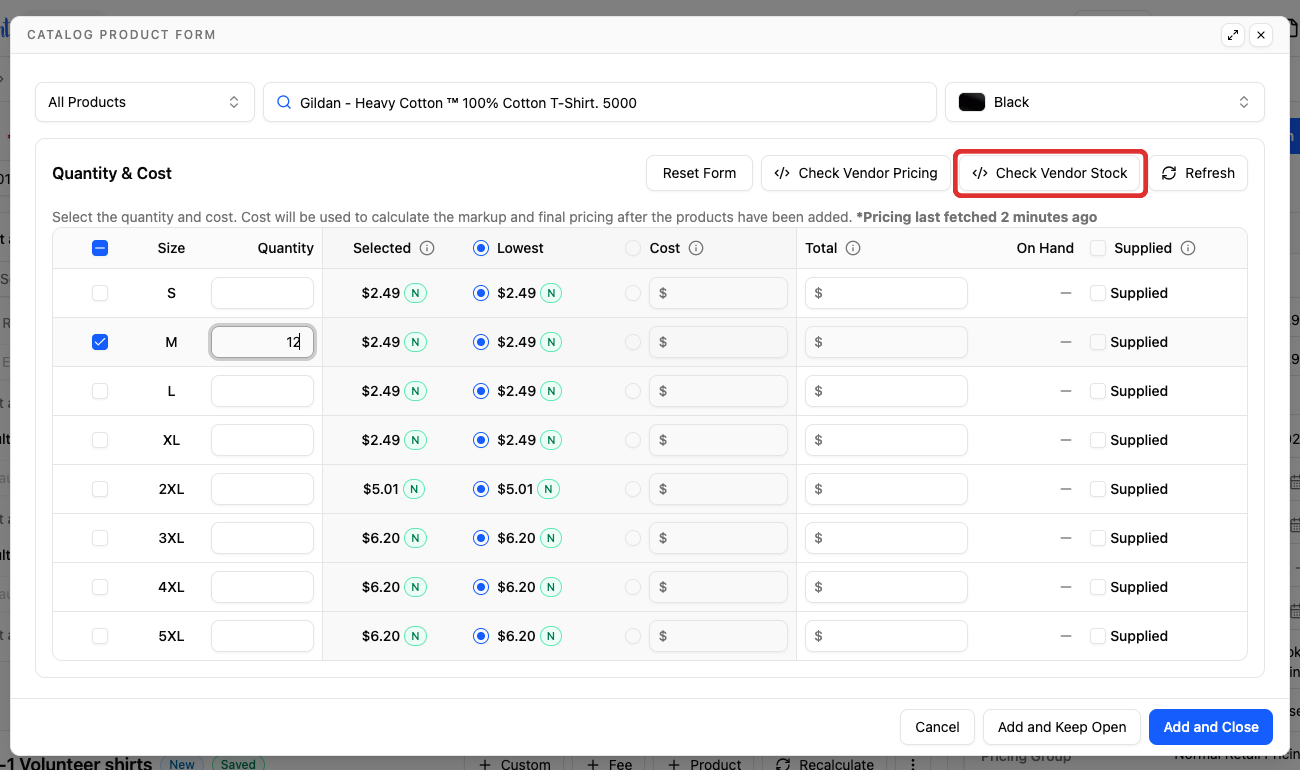Click the quantity field for size 2XL
This screenshot has height=770, width=1300.
click(262, 489)
